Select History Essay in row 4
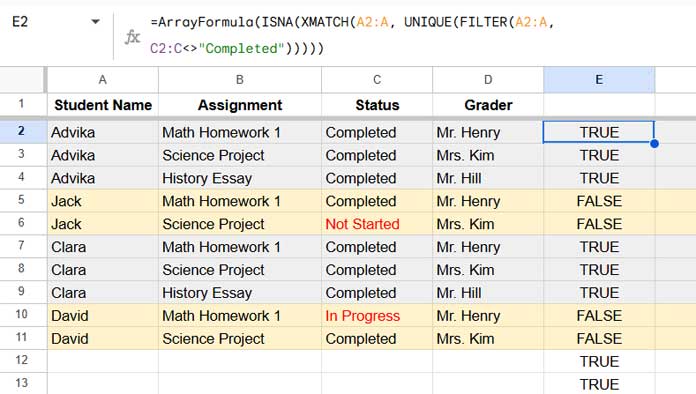Viewport: 696px width, 394px height. (x=240, y=178)
